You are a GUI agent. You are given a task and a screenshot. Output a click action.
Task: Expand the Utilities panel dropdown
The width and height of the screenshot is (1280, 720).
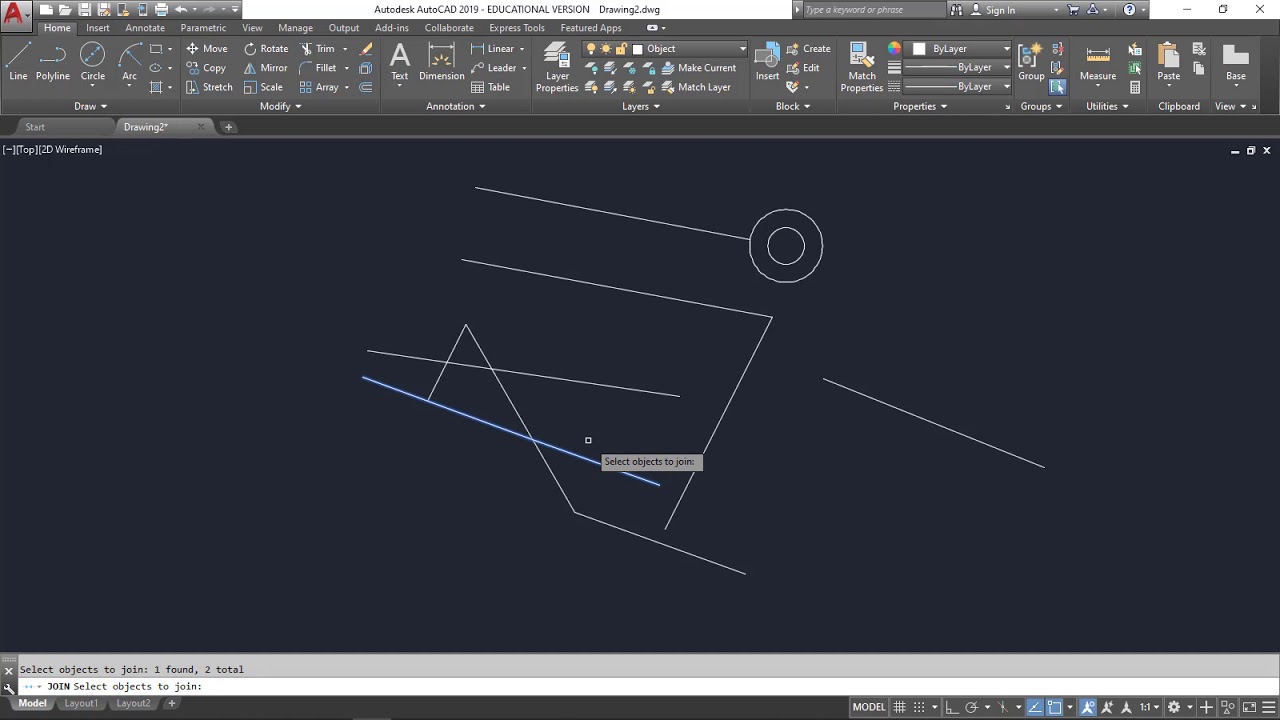pyautogui.click(x=1107, y=106)
